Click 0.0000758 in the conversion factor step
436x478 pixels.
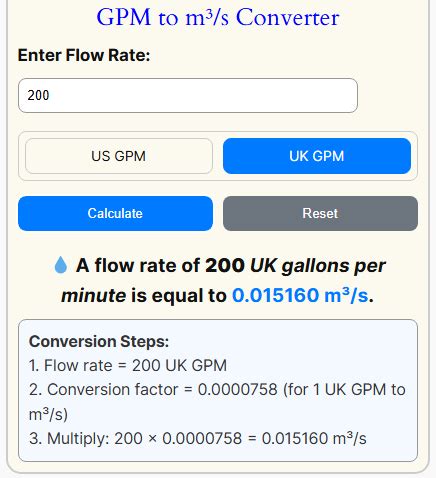point(237,389)
